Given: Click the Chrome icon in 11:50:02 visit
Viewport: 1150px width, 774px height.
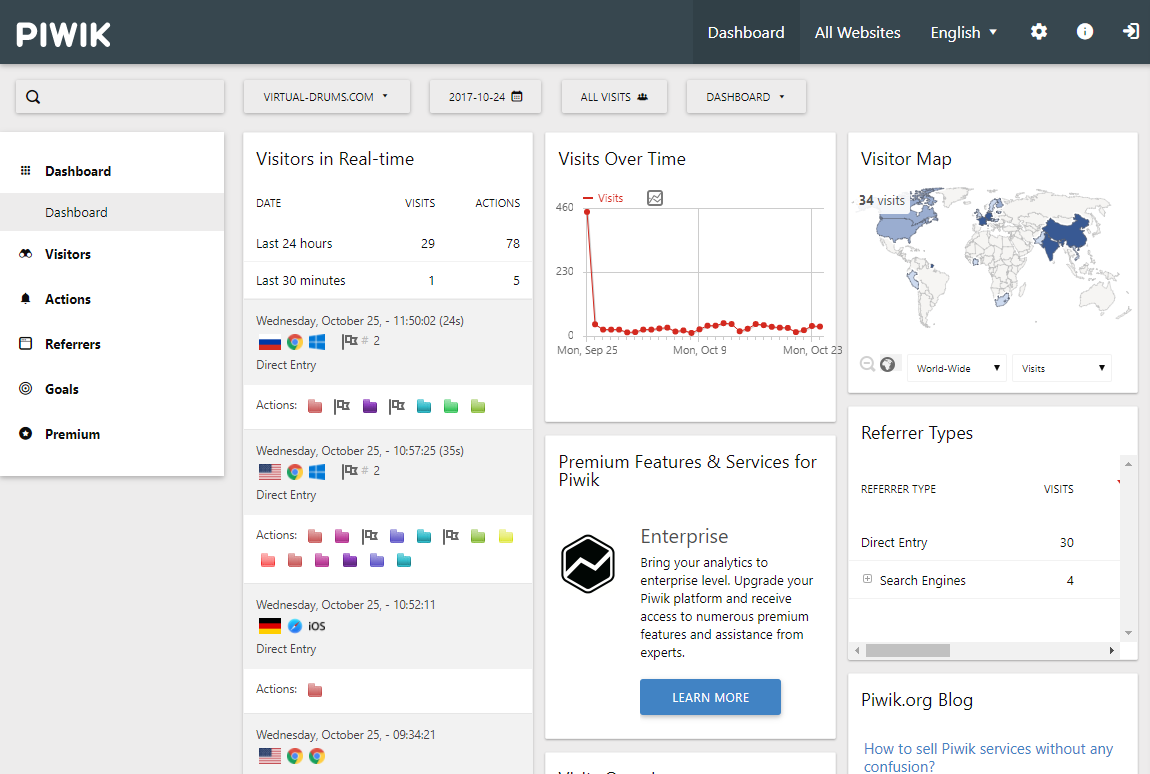Looking at the screenshot, I should pyautogui.click(x=295, y=342).
